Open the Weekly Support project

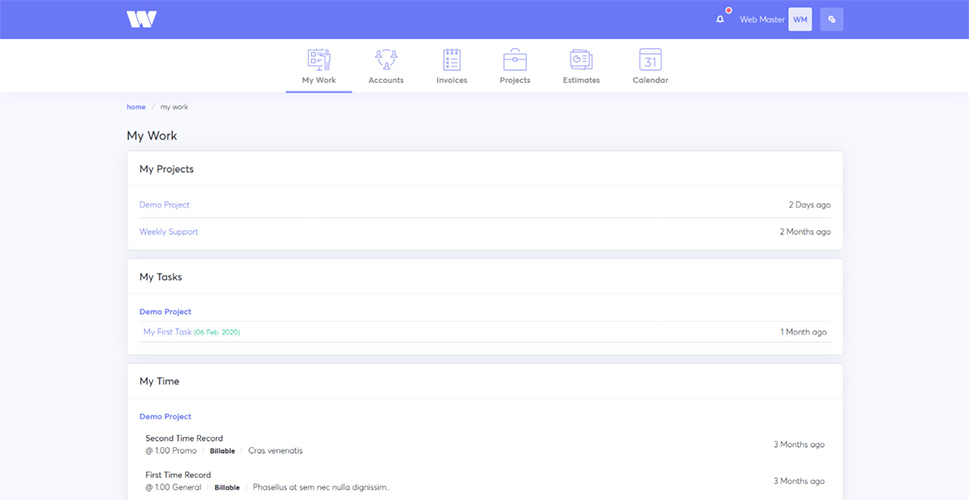pyautogui.click(x=168, y=232)
